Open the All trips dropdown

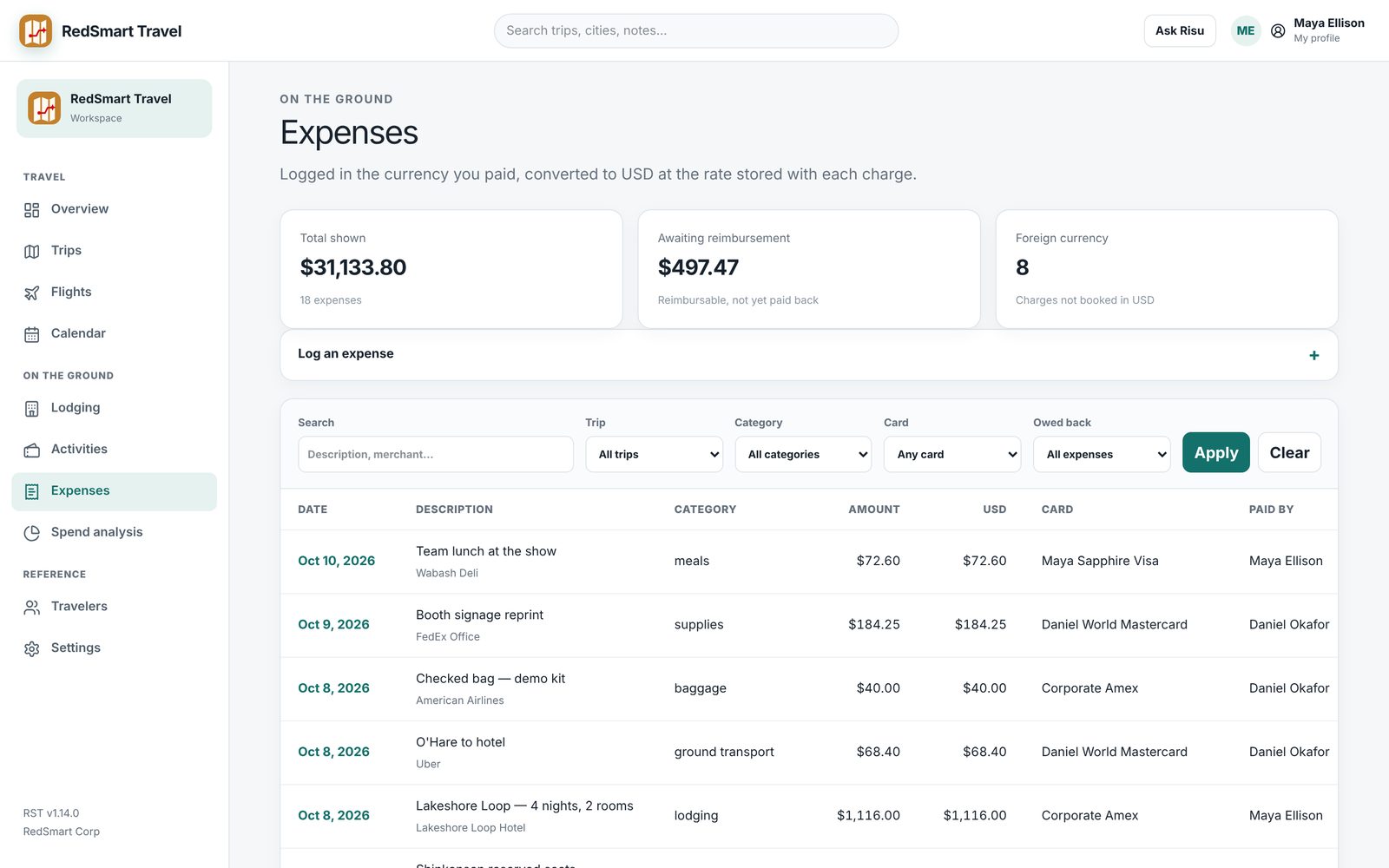(x=655, y=454)
